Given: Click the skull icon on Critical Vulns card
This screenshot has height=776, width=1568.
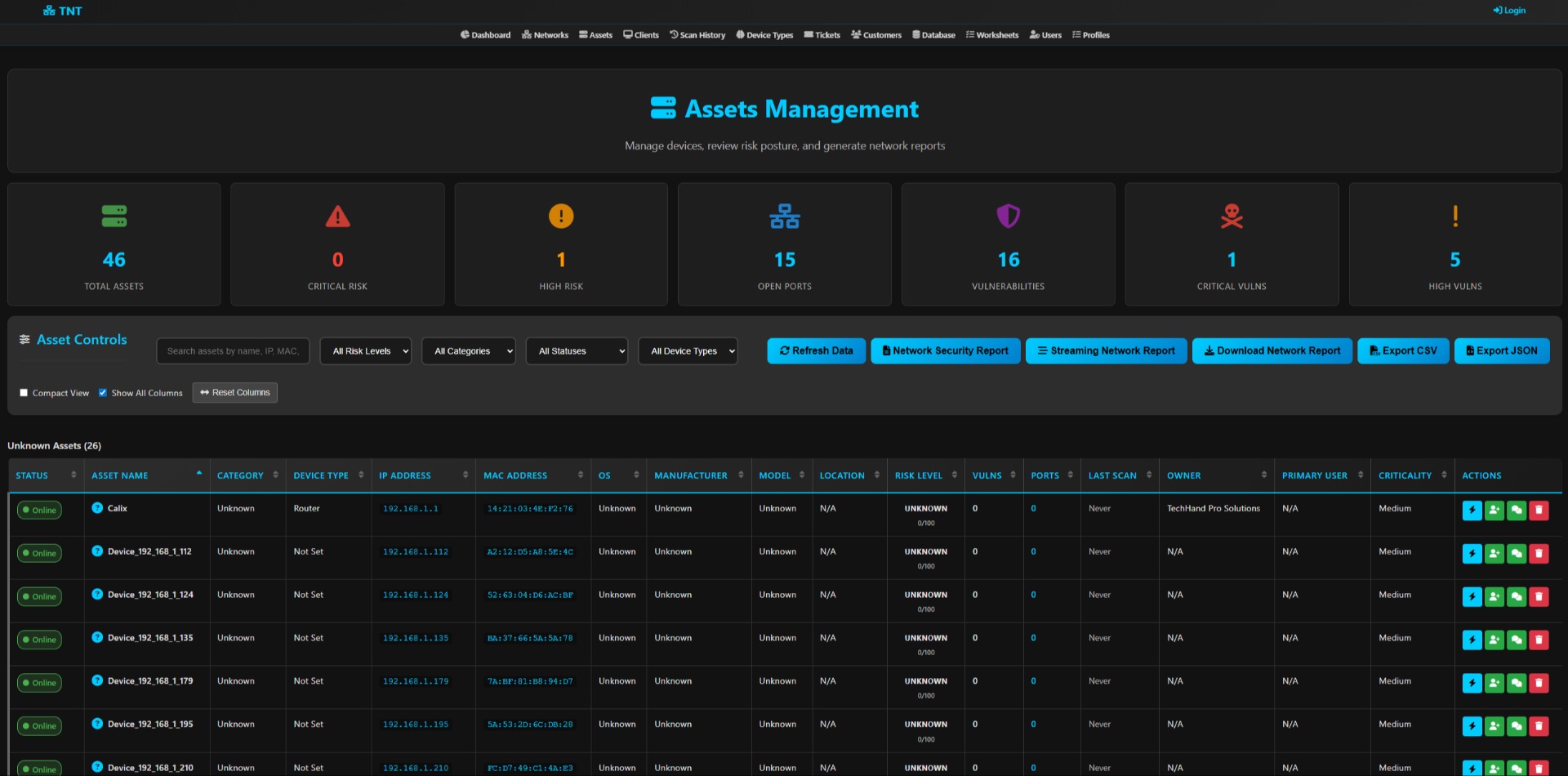Looking at the screenshot, I should [x=1232, y=216].
